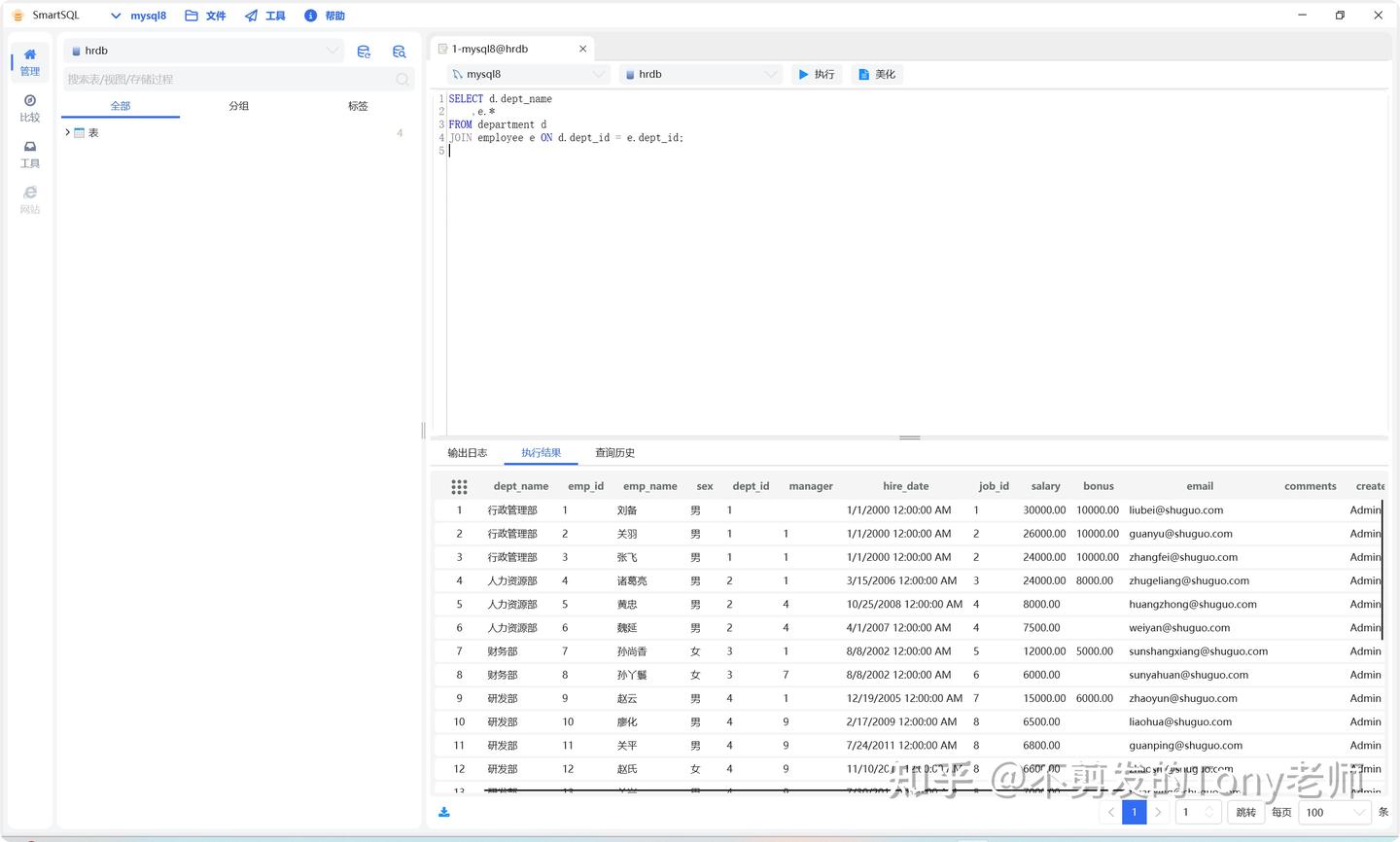The image size is (1400, 842).
Task: Open the mysql8 connection dropdown in editor
Action: click(528, 74)
